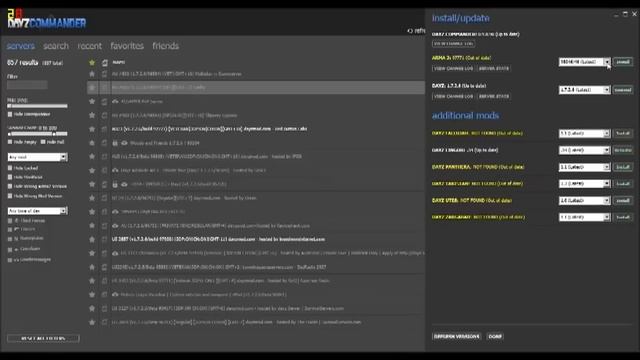
Task: Click Install for DayZ Utes
Action: [x=623, y=200]
